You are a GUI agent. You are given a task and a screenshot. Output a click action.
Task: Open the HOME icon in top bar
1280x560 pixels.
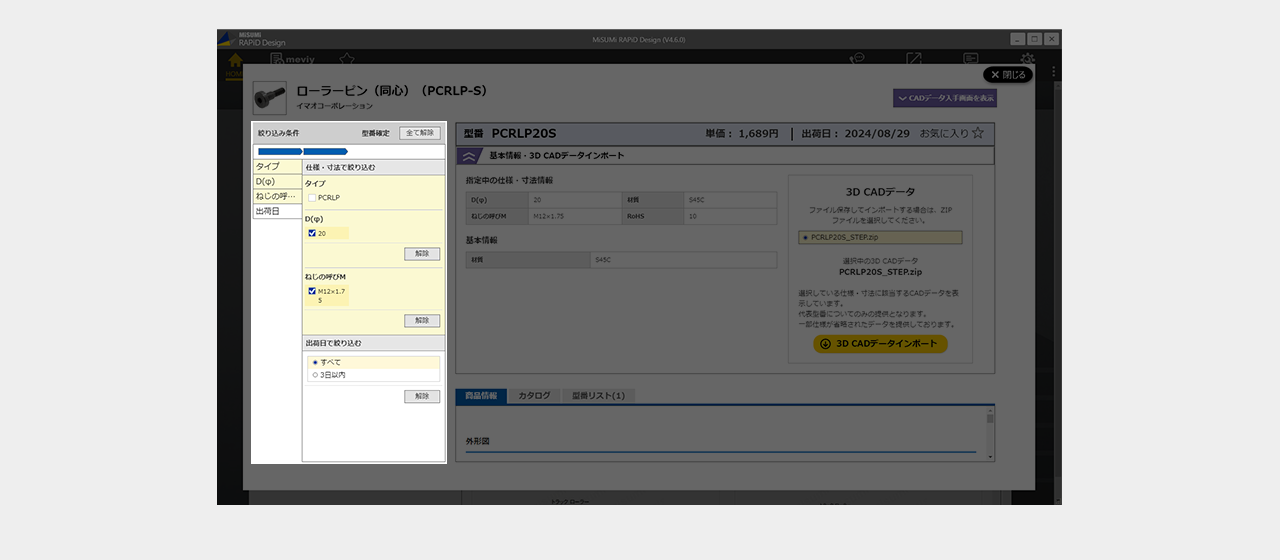coord(235,62)
